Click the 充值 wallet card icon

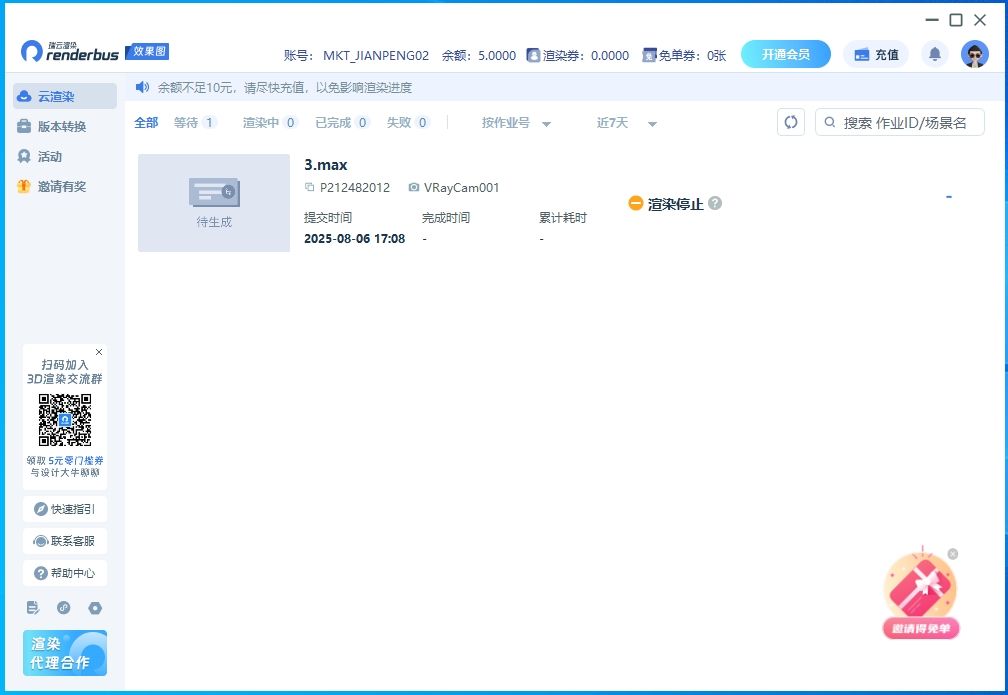tap(861, 55)
